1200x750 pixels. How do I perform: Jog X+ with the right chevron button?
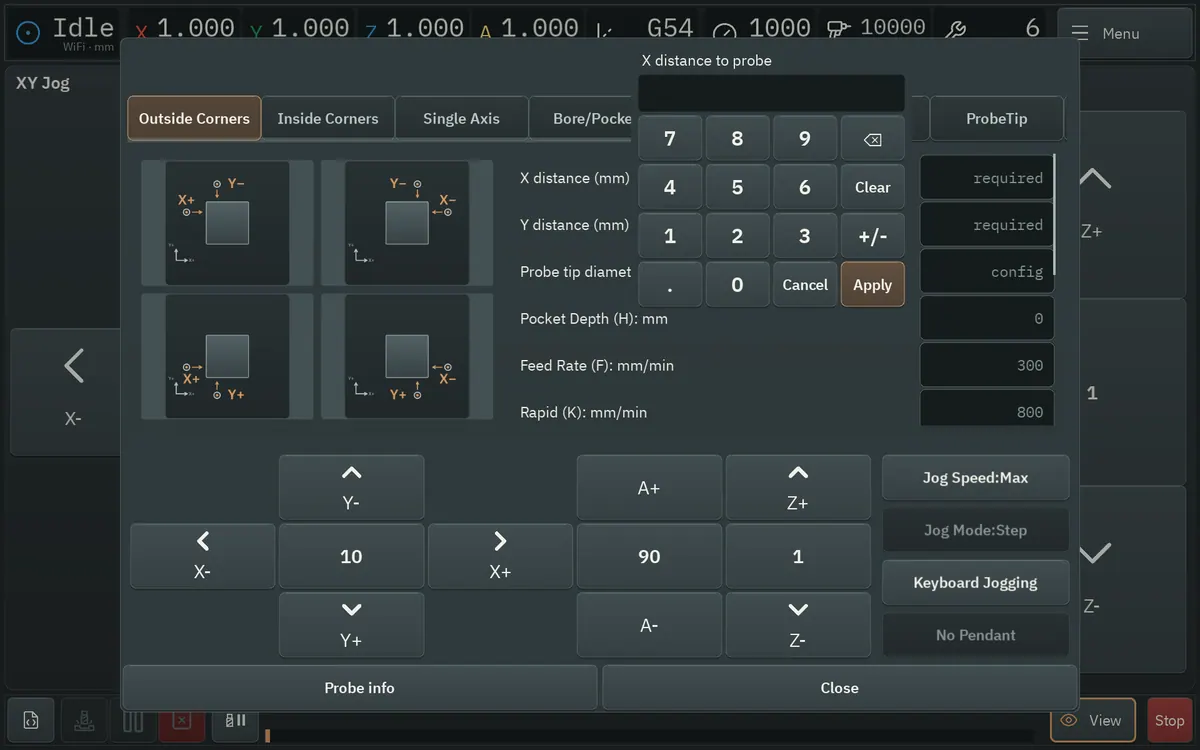click(x=500, y=556)
